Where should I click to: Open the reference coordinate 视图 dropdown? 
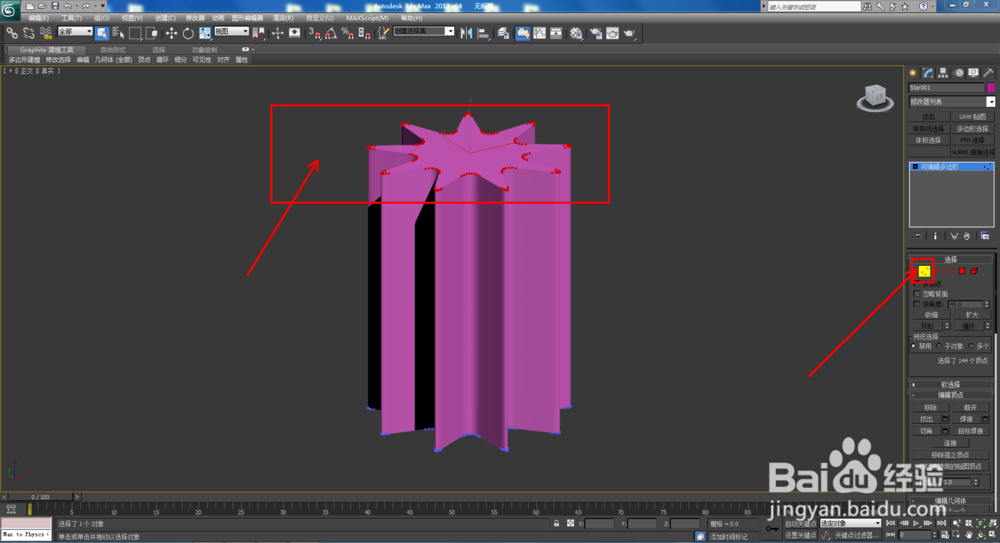click(x=231, y=31)
